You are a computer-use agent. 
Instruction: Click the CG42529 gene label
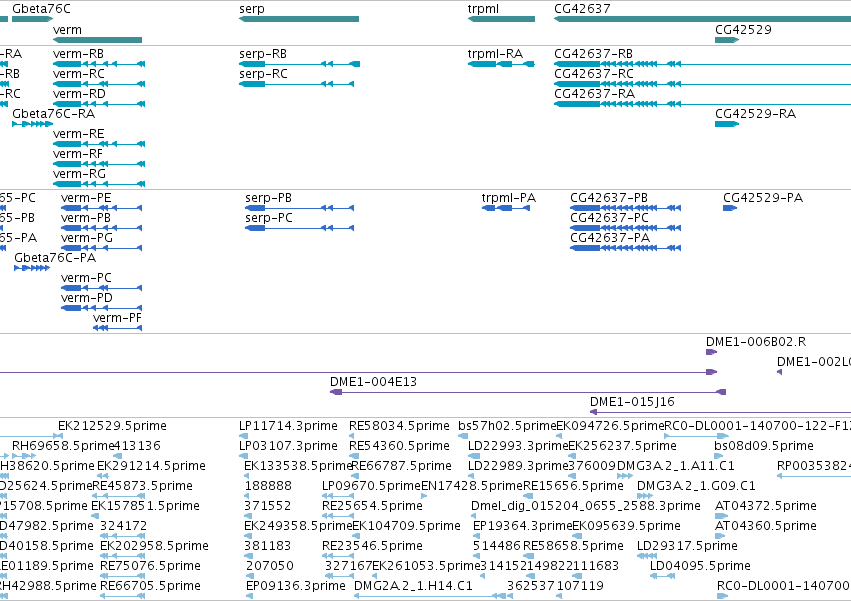pos(743,30)
